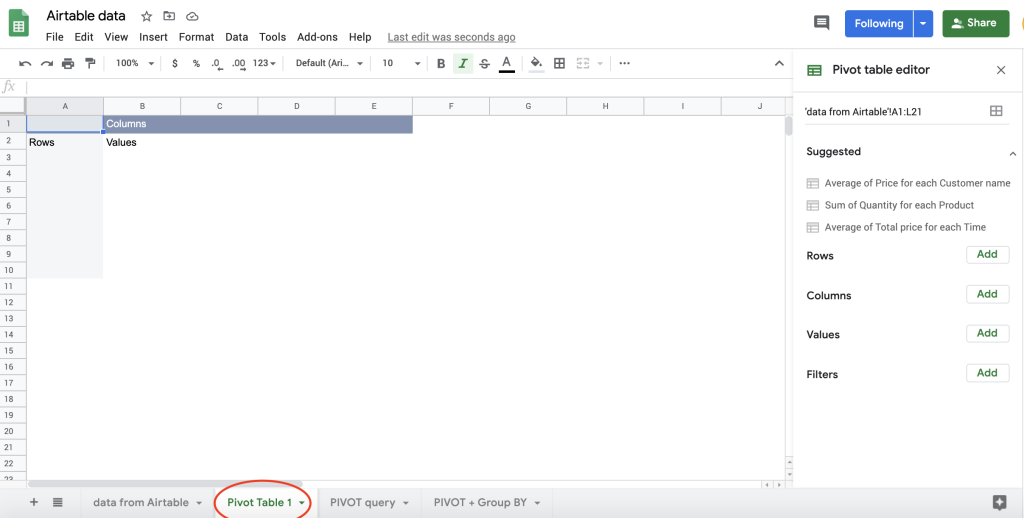
Task: Open fill color picker
Action: (x=536, y=63)
